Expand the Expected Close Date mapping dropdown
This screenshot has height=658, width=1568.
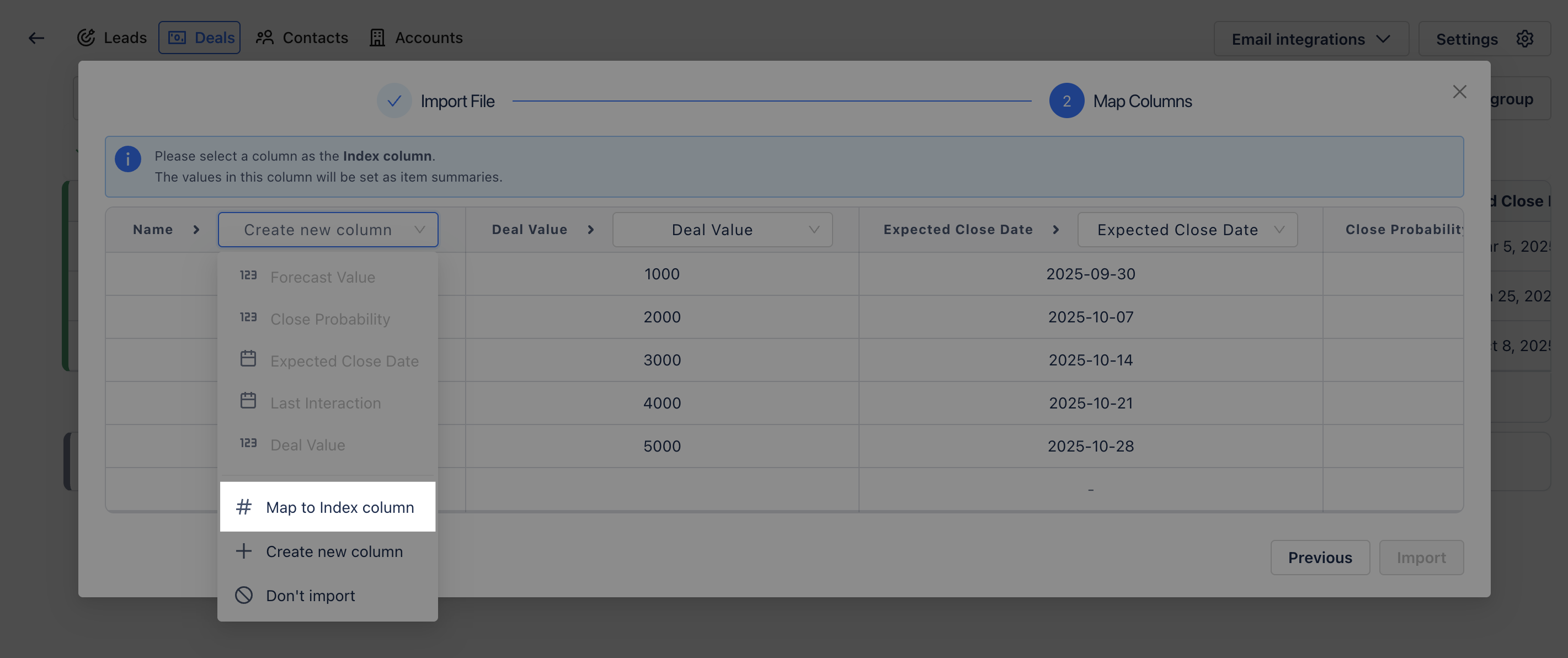click(1187, 230)
